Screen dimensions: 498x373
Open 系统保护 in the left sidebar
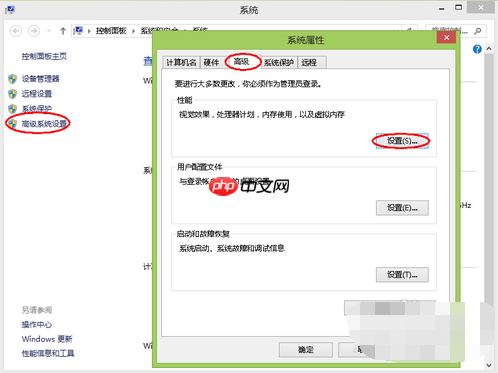pyautogui.click(x=37, y=109)
